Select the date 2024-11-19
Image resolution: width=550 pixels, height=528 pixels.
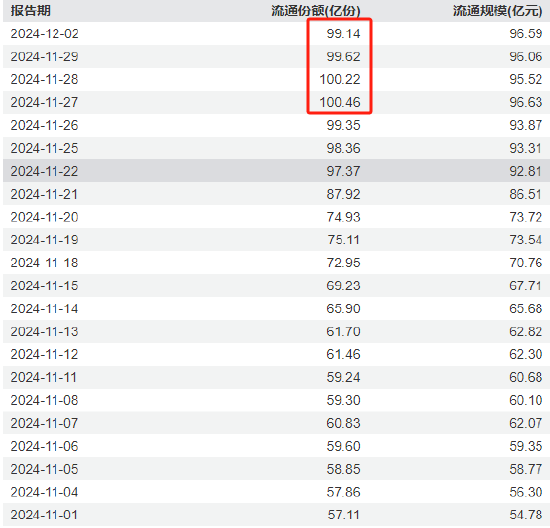tap(45, 240)
